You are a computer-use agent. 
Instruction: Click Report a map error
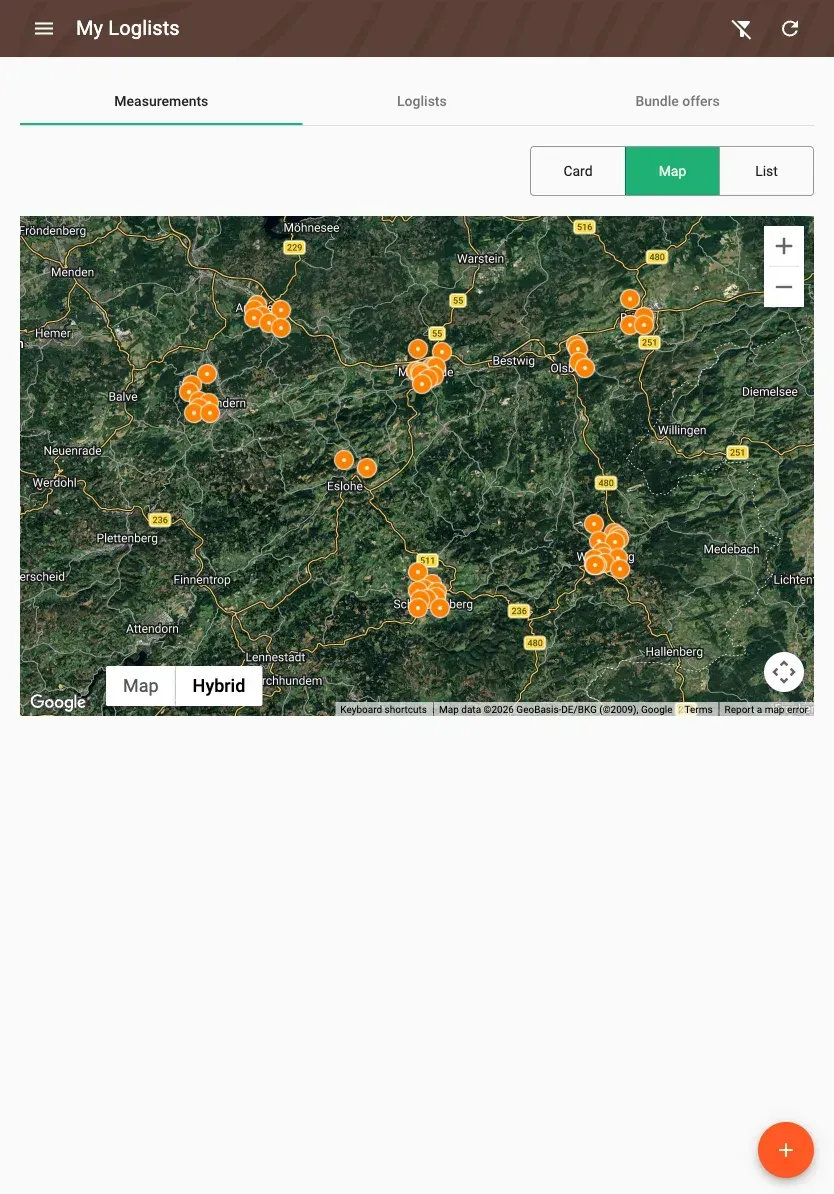[x=765, y=710]
